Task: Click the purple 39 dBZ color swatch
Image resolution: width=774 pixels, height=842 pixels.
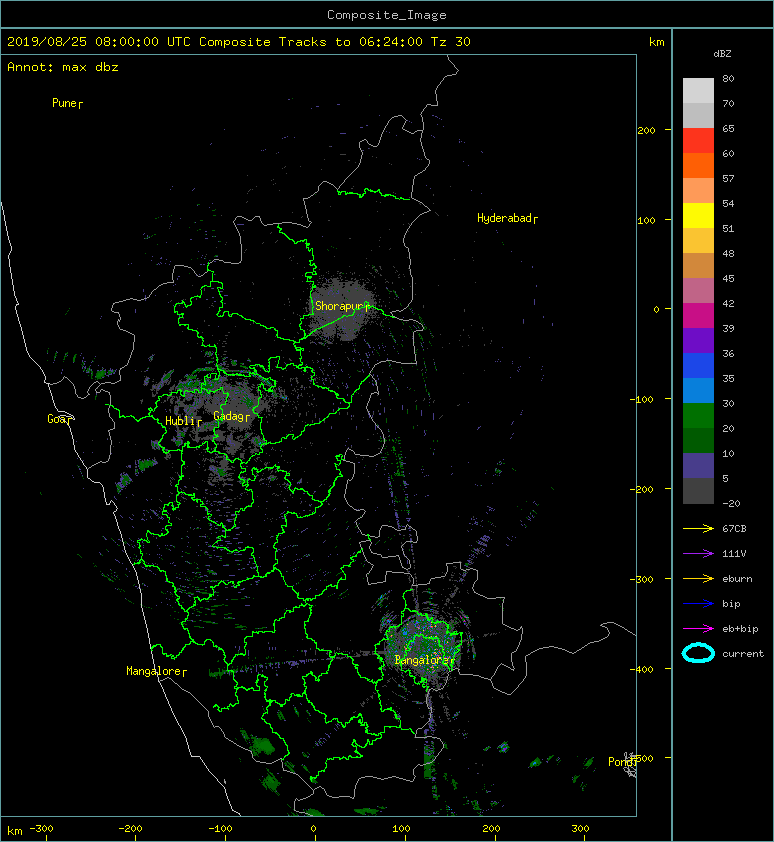Action: (698, 340)
